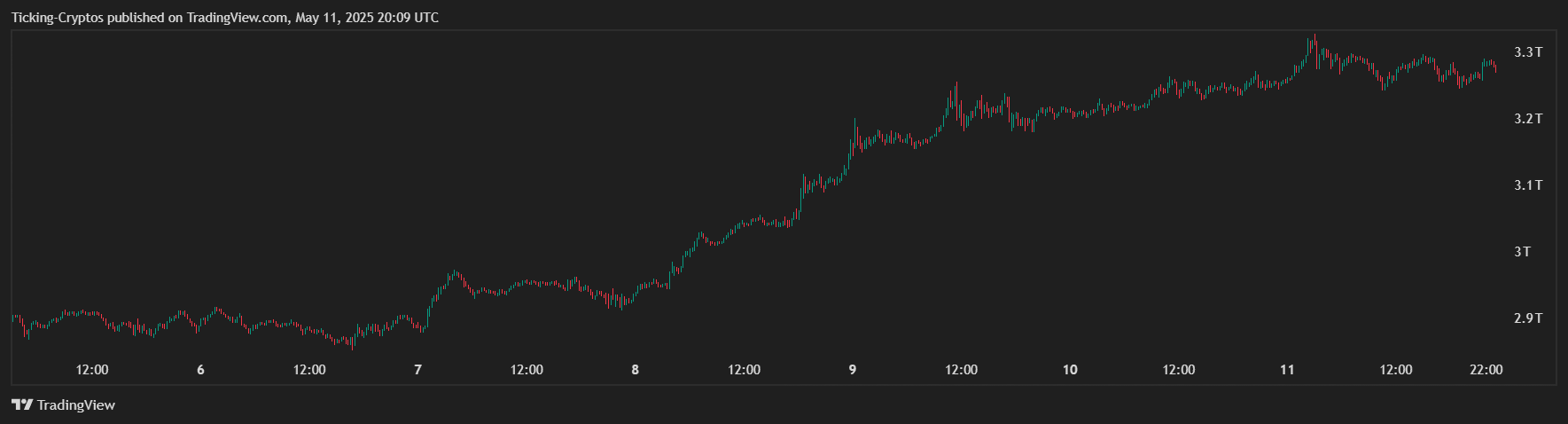Click the 12:00 label between 6 and 7
This screenshot has width=1568, height=424.
click(x=309, y=370)
